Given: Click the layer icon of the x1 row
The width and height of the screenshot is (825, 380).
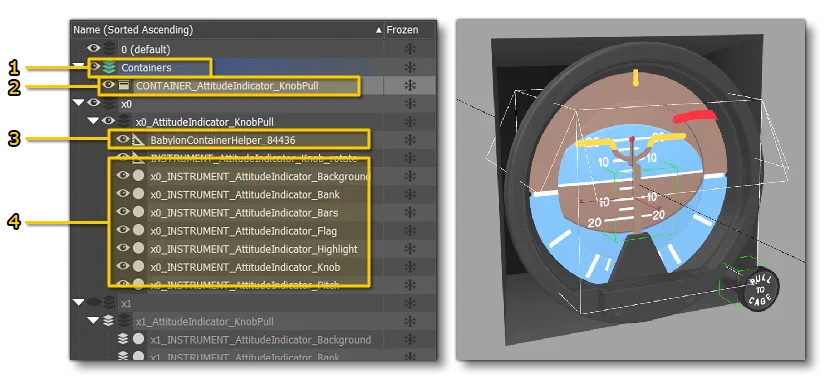Looking at the screenshot, I should tap(109, 303).
